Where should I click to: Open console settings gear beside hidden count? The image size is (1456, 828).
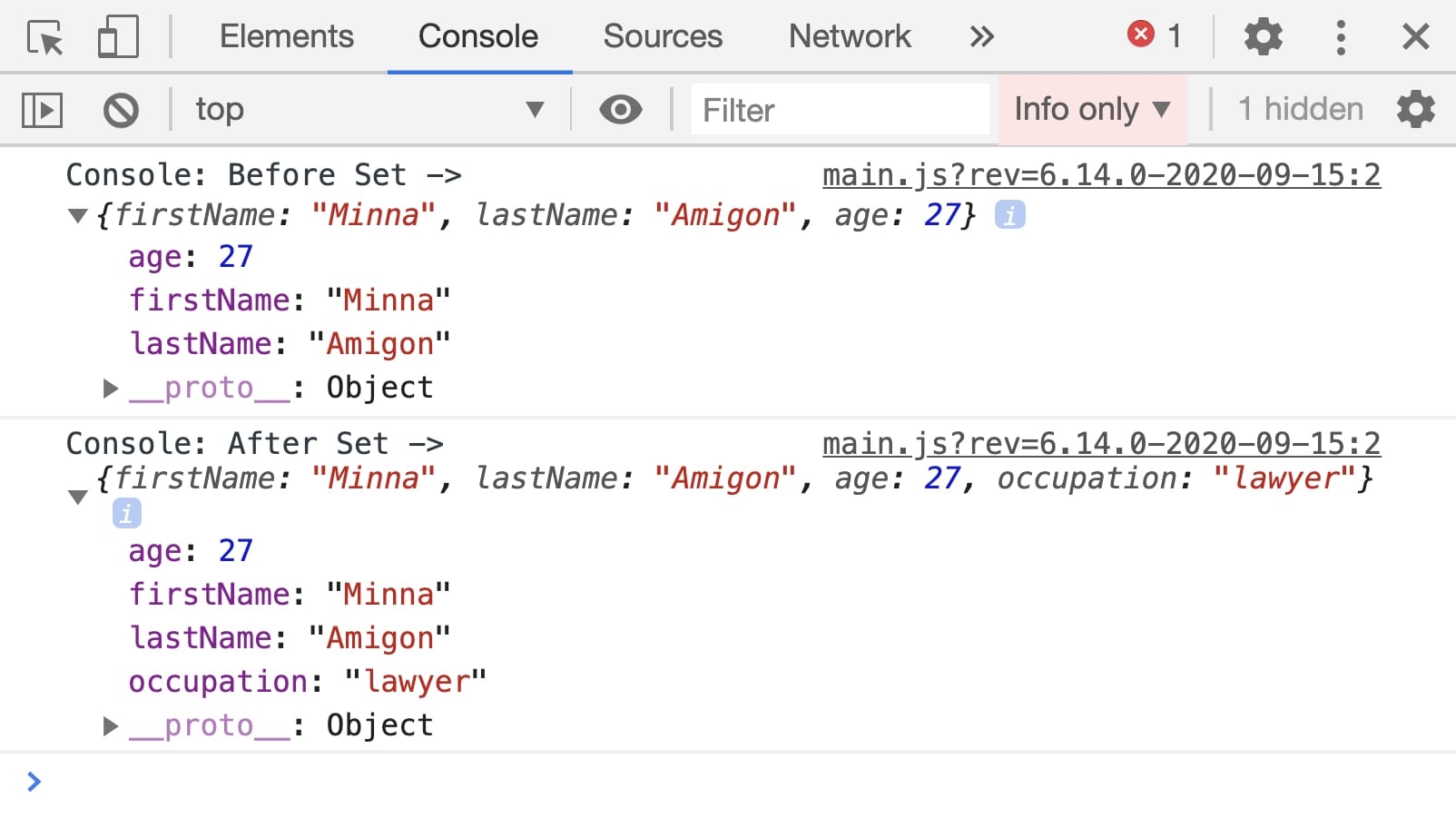pos(1416,110)
